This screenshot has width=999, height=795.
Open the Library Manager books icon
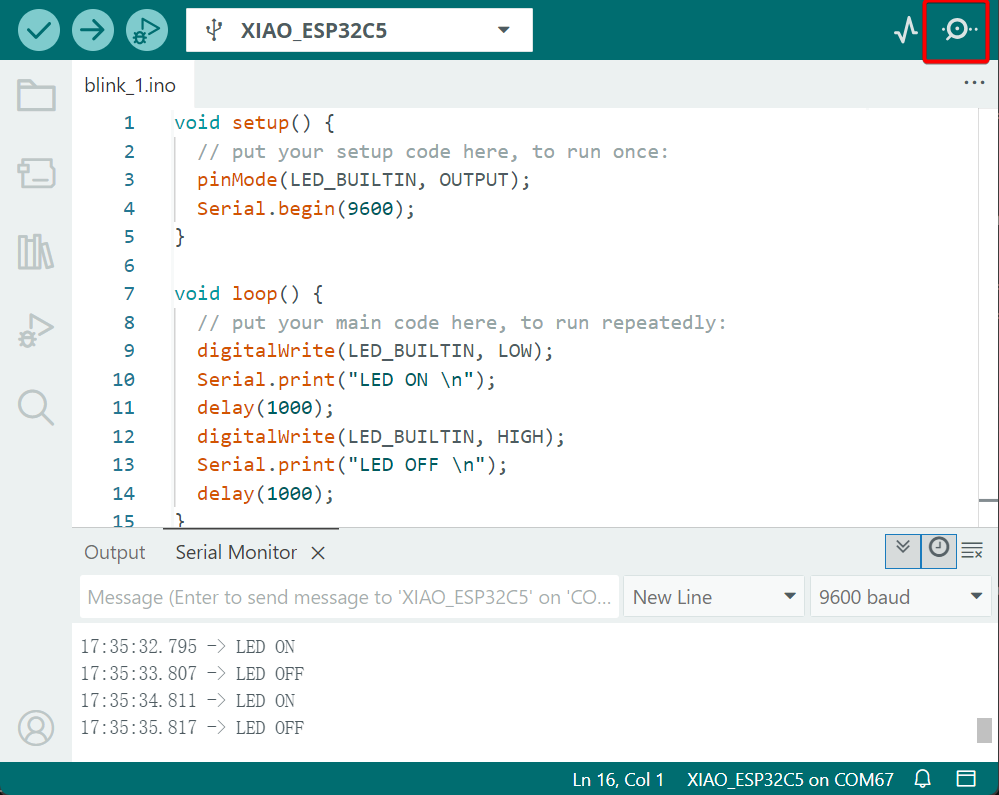point(36,252)
